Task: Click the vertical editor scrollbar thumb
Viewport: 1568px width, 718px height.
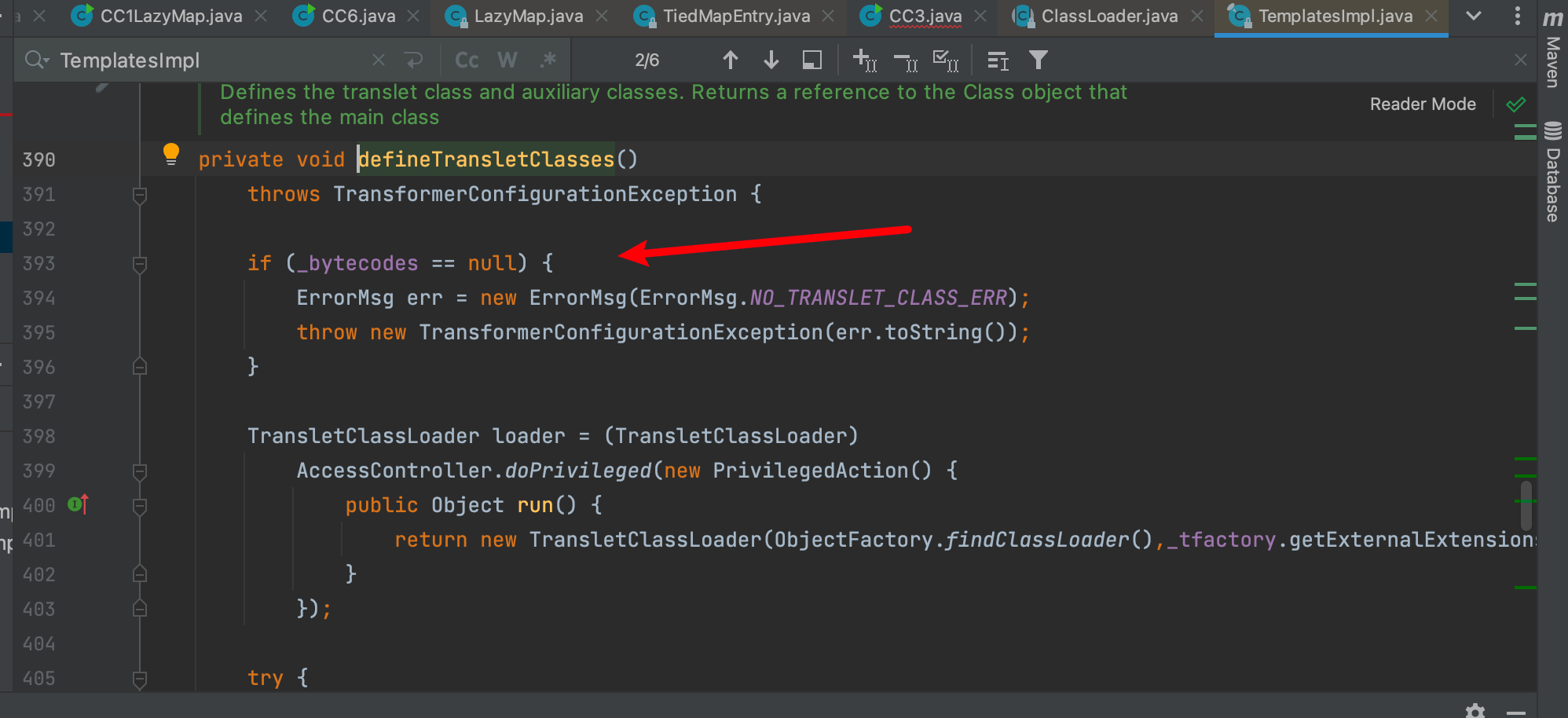Action: (1526, 506)
